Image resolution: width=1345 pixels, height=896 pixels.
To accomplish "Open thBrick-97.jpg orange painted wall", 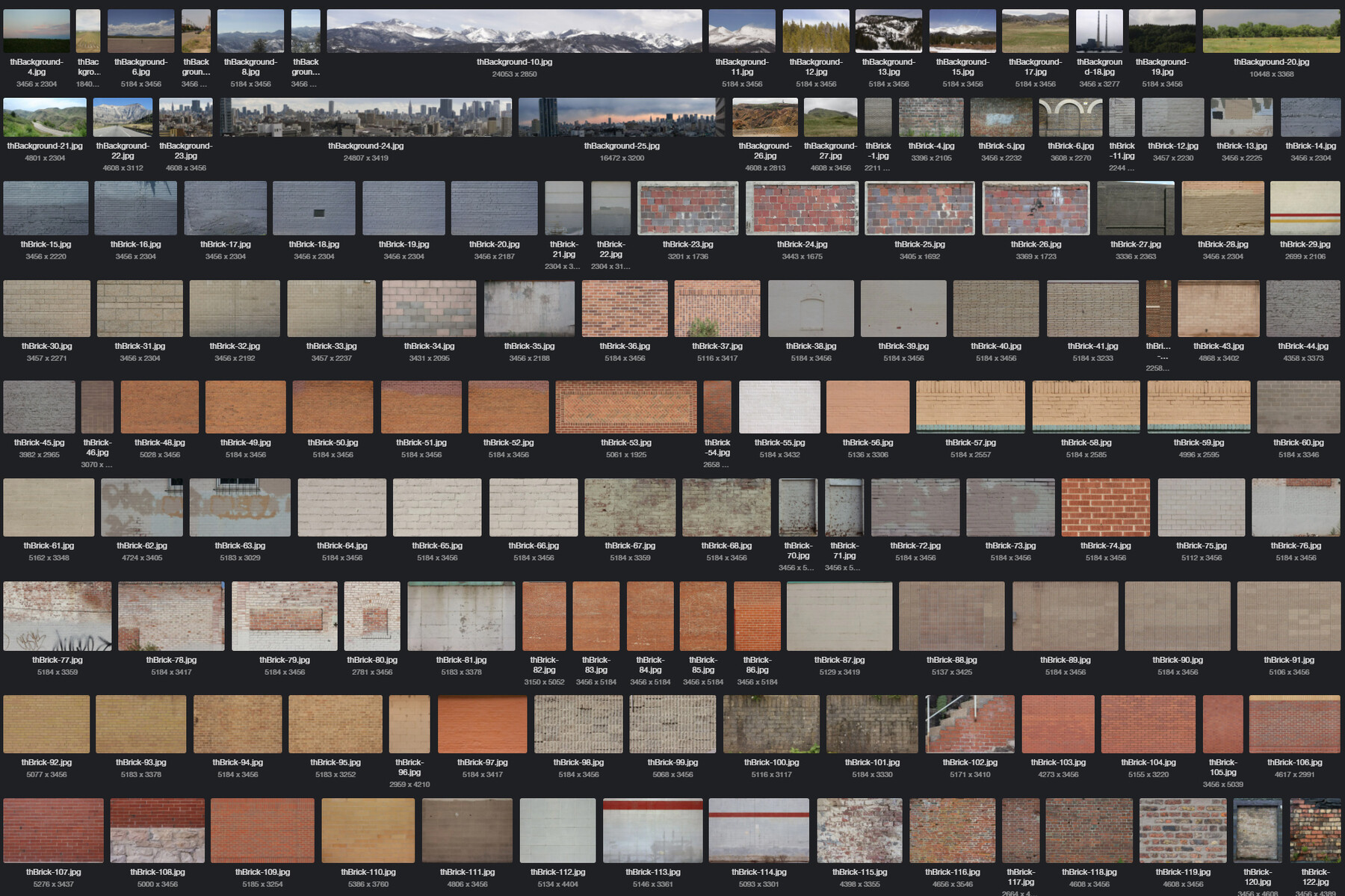I will (x=482, y=724).
